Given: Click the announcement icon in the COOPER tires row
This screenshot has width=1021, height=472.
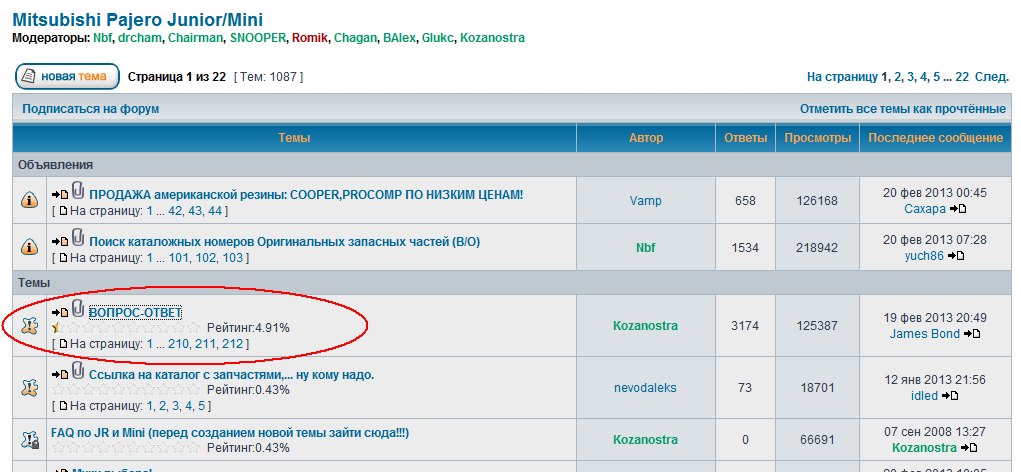Looking at the screenshot, I should tap(29, 201).
